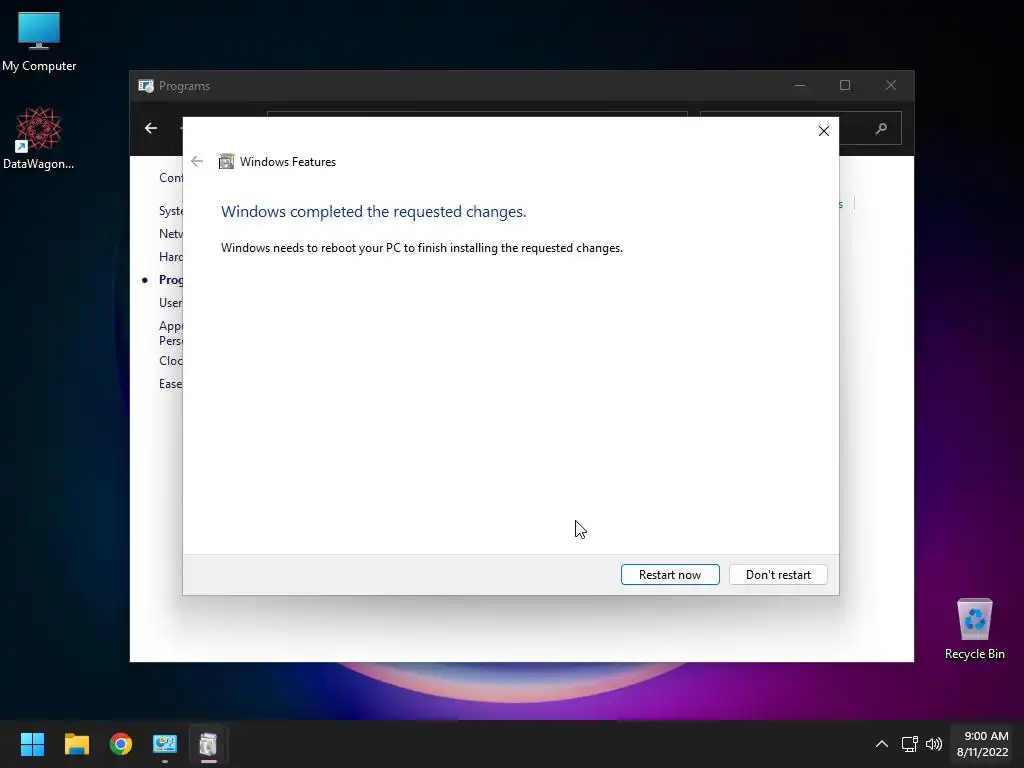Choose Don't restart in Windows Features

(x=778, y=575)
